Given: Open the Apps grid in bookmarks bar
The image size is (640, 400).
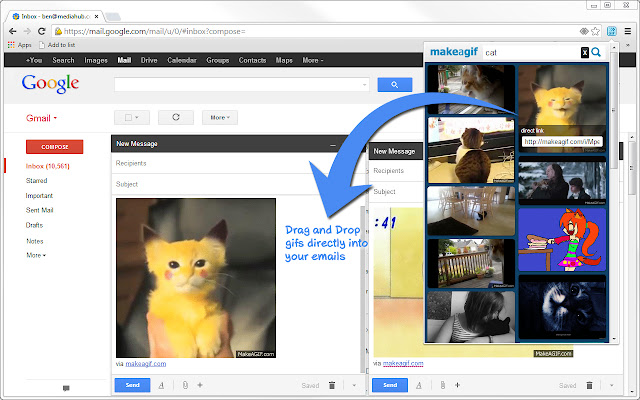Looking at the screenshot, I should [19, 45].
